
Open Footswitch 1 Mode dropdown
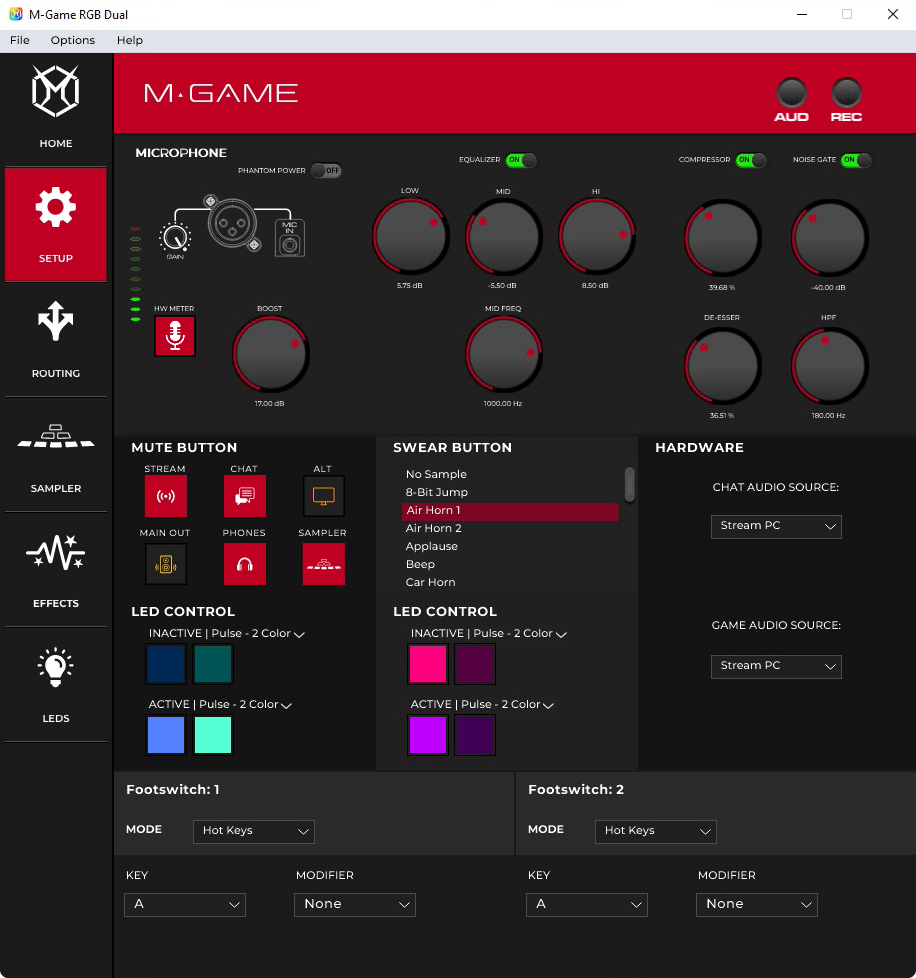(254, 831)
